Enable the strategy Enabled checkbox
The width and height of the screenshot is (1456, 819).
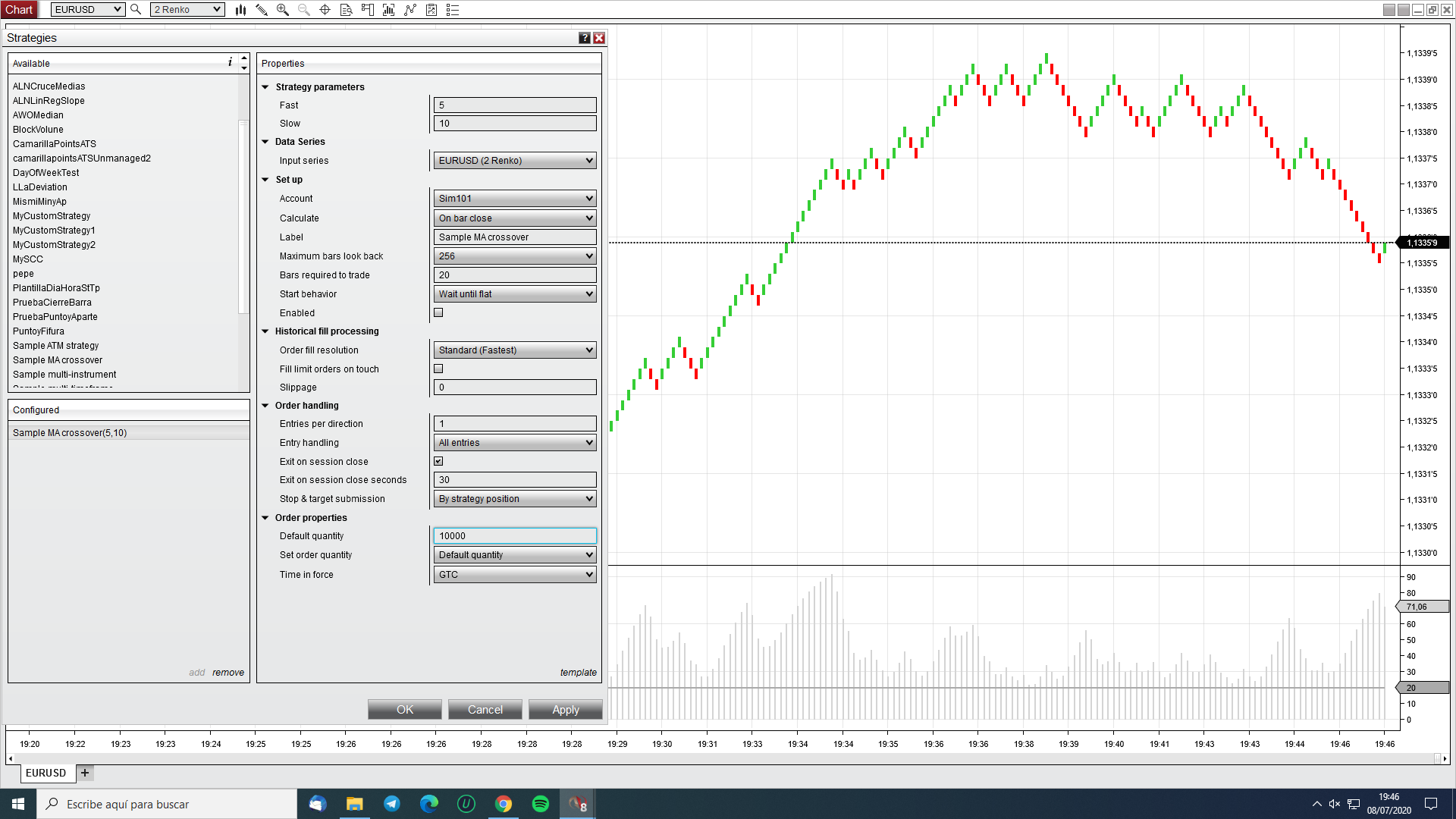tap(438, 312)
